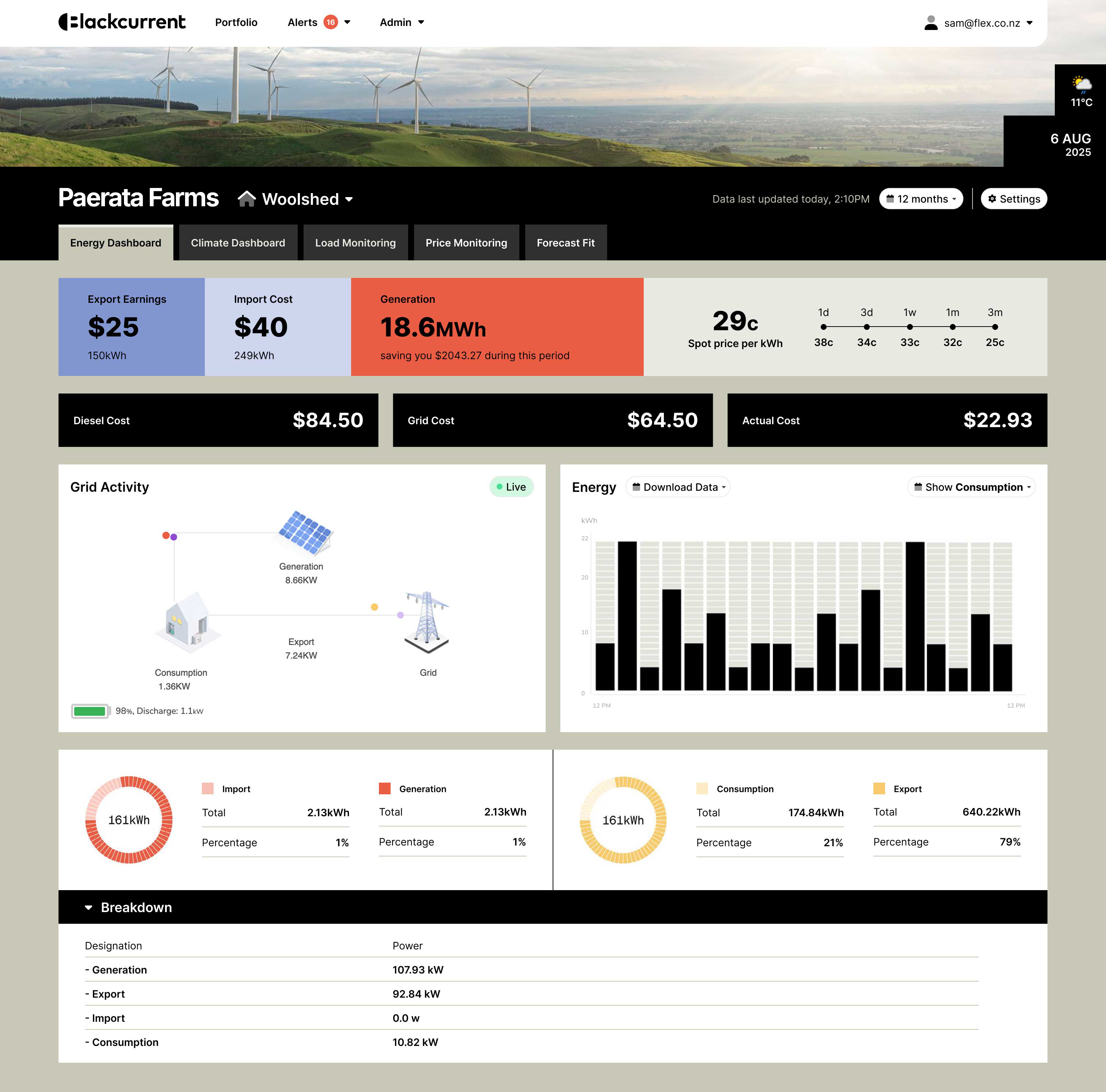The width and height of the screenshot is (1106, 1092).
Task: Click the Settings button
Action: [1013, 199]
